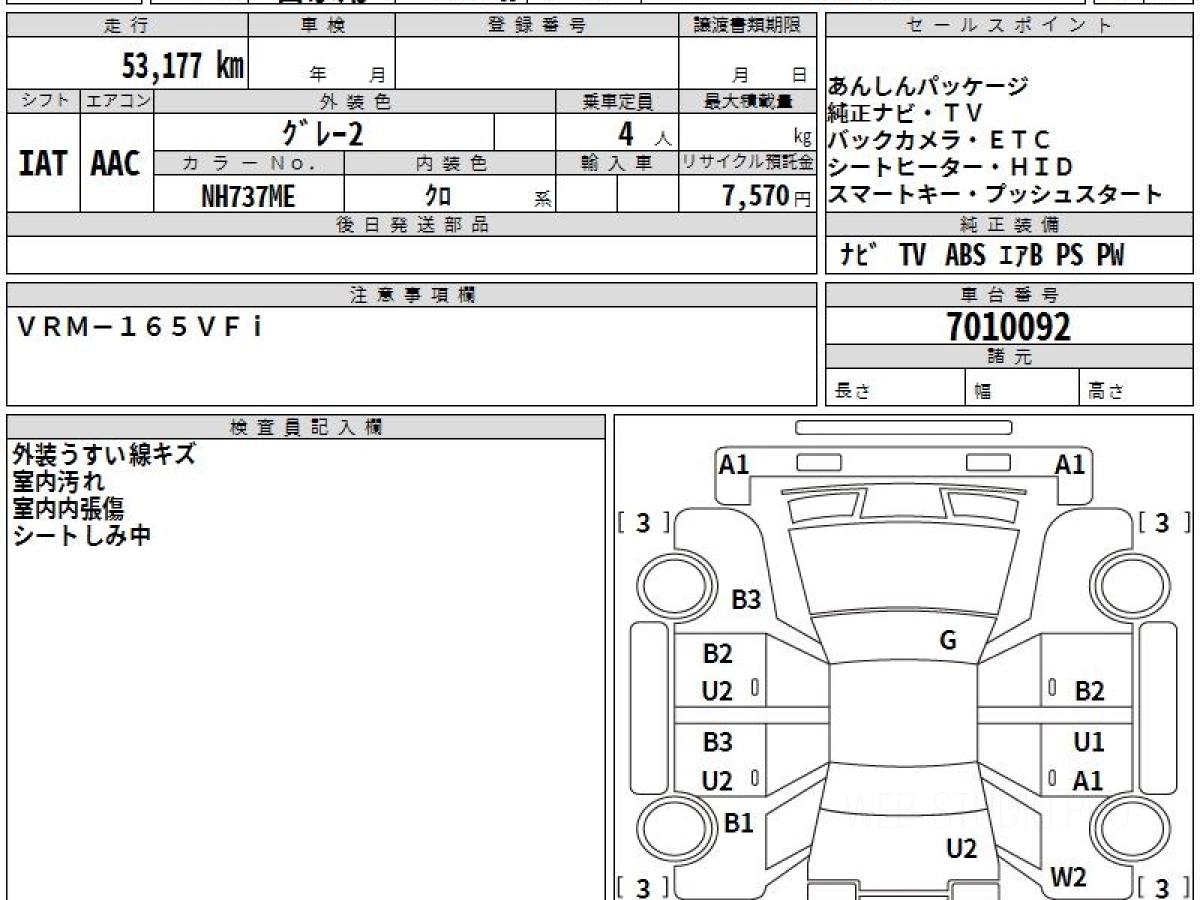
Task: Select the mileage value 53,177 km
Action: 183,67
